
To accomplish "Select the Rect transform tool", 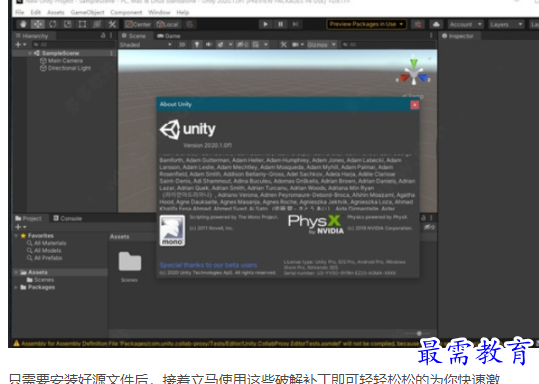I will [82, 24].
